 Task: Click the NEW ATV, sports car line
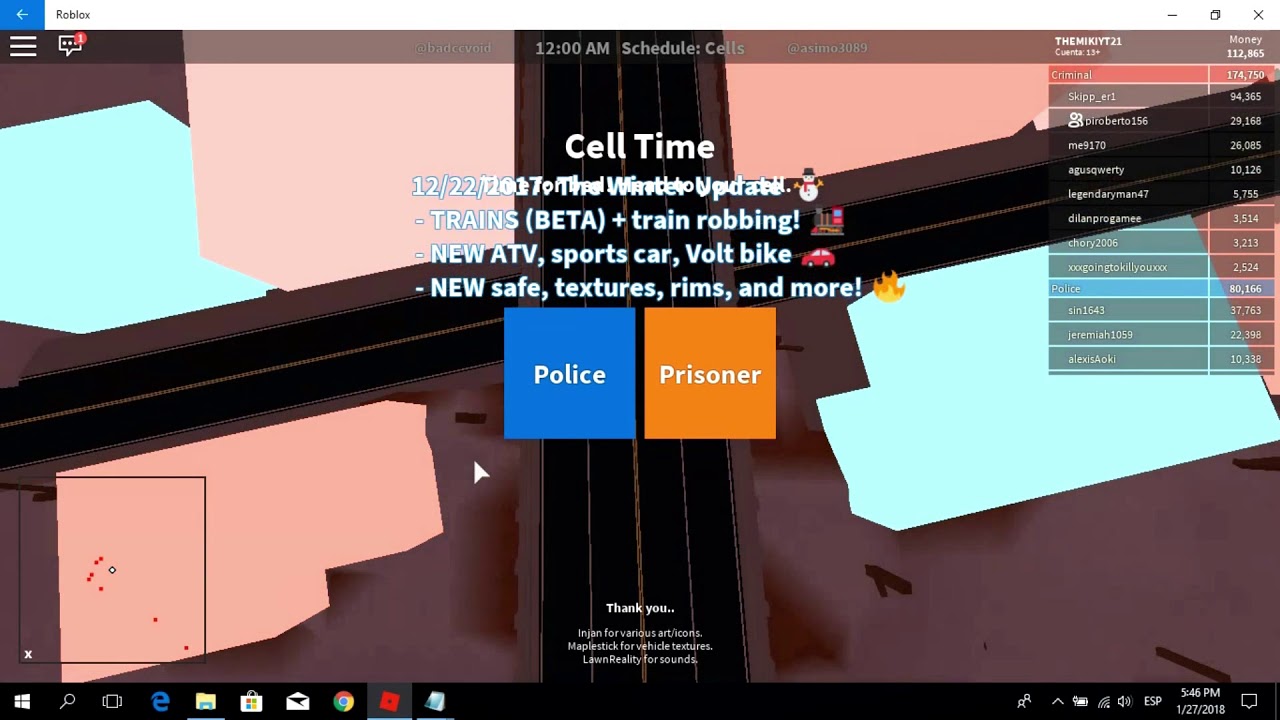[625, 254]
